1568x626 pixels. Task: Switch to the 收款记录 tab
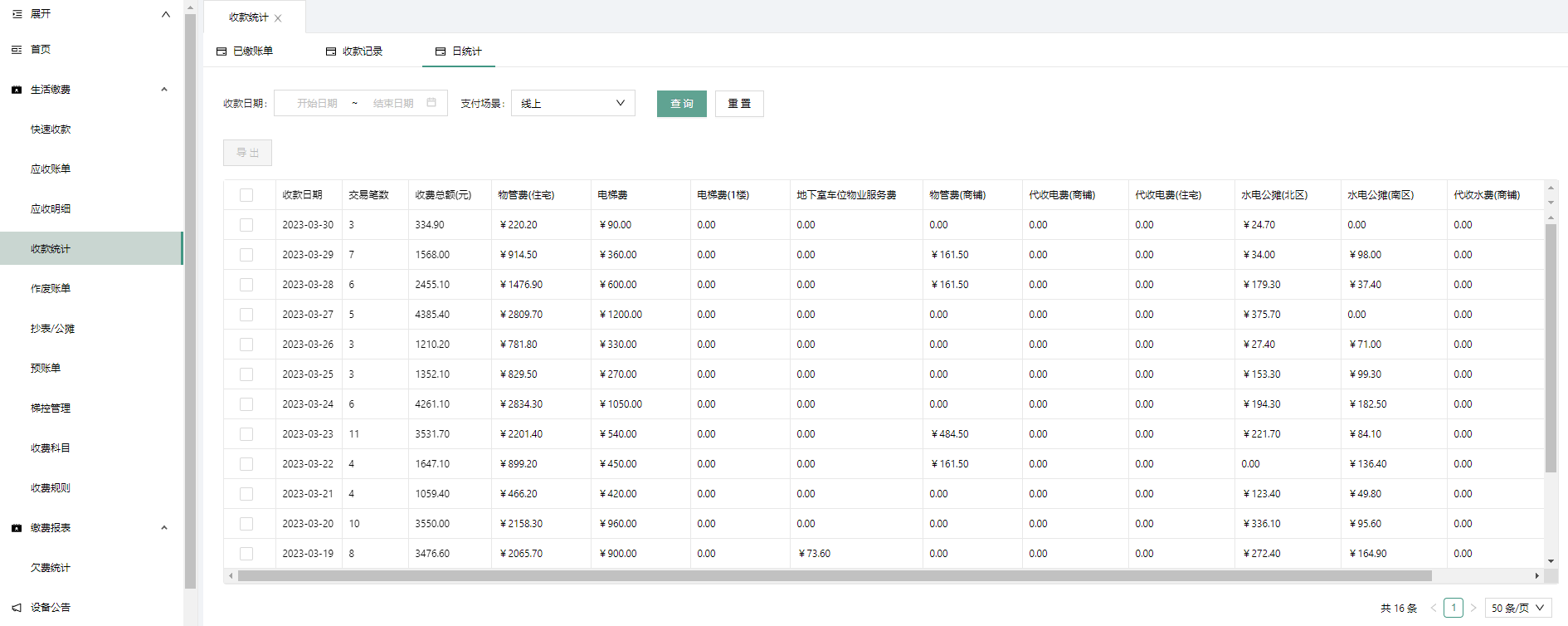(354, 51)
